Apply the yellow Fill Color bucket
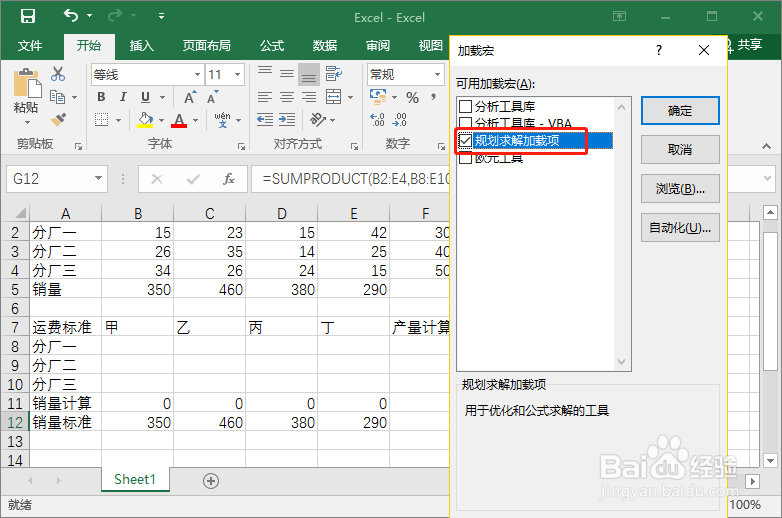 [145, 120]
